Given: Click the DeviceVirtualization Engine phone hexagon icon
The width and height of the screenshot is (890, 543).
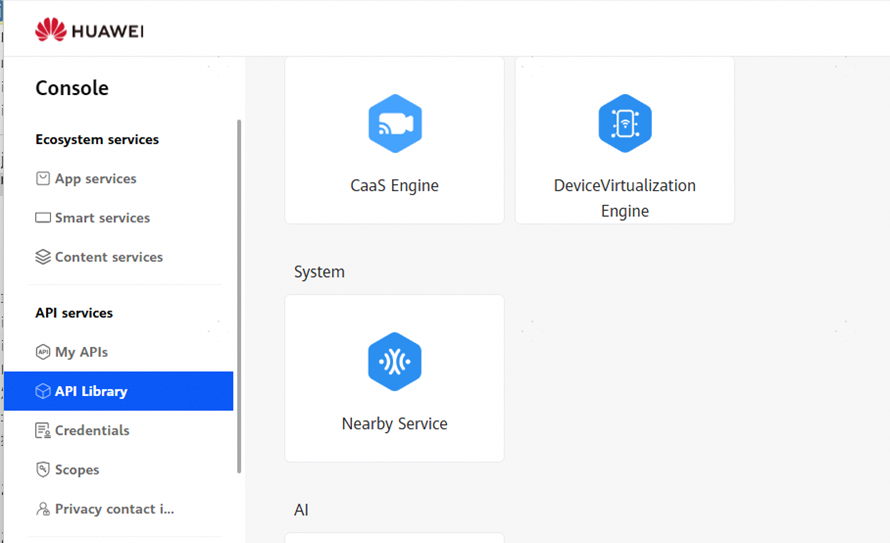Looking at the screenshot, I should (x=625, y=123).
